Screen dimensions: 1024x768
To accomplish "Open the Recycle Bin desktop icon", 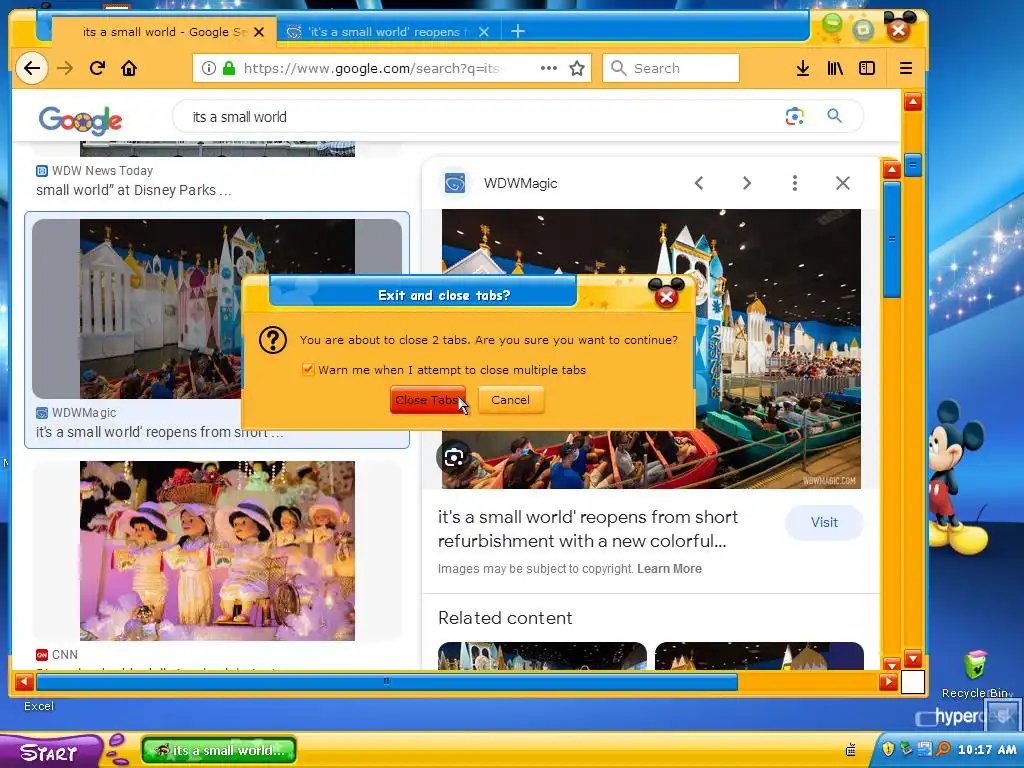I will [x=975, y=673].
